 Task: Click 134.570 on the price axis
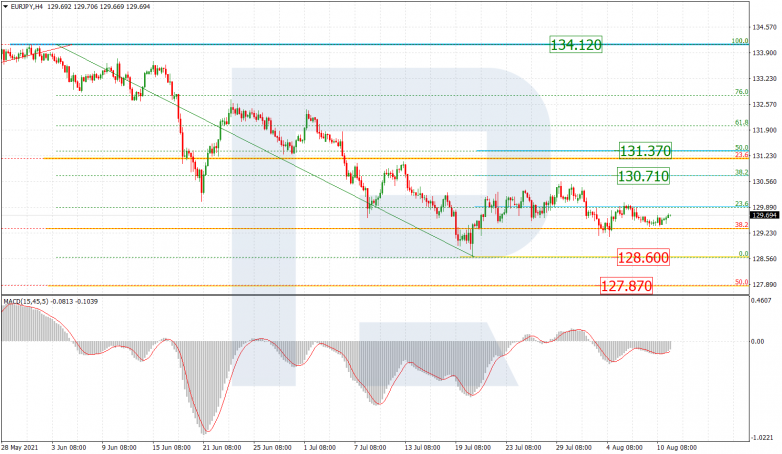coord(764,27)
